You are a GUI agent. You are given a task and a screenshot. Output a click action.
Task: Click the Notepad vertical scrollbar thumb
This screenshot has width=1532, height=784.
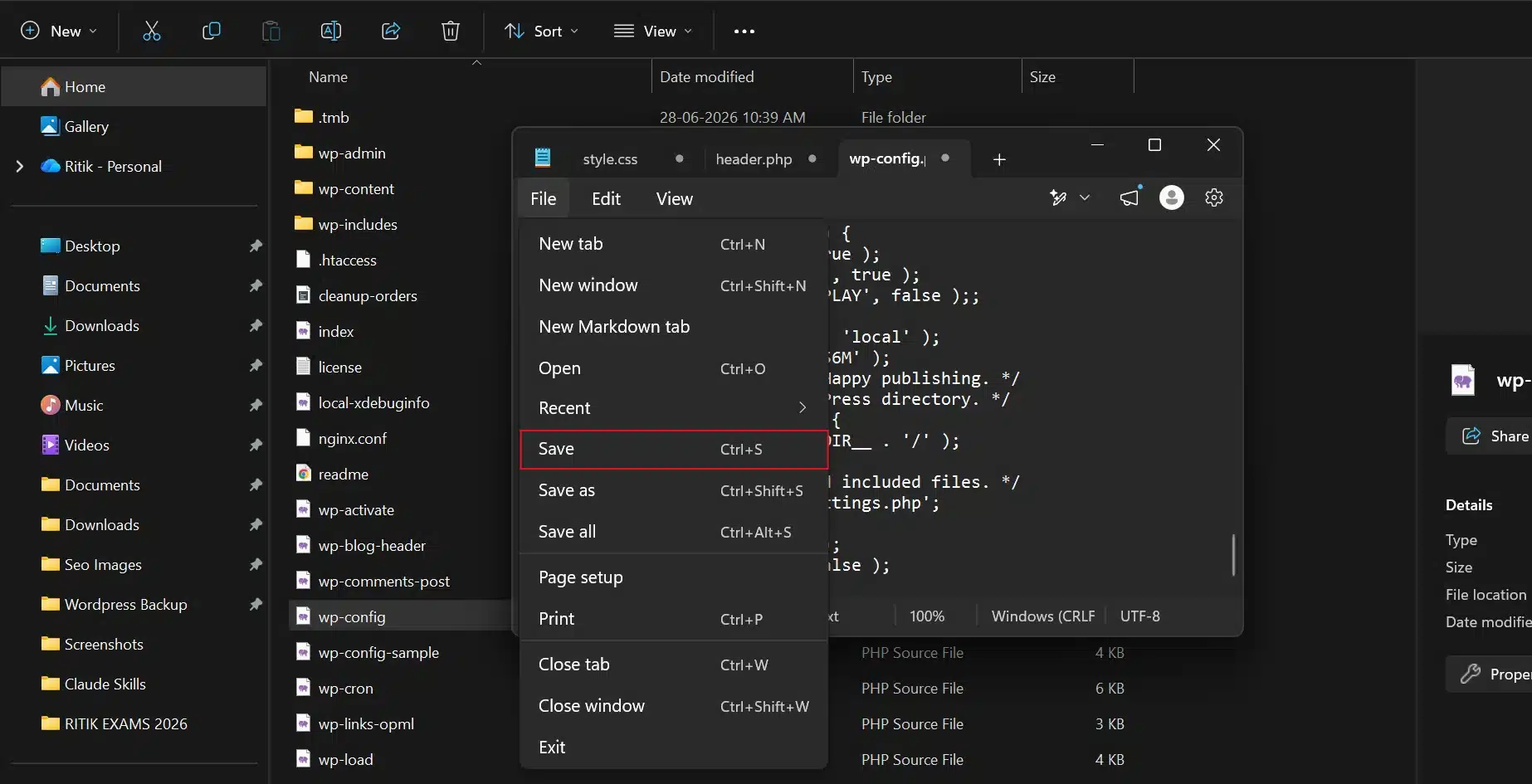coord(1233,554)
